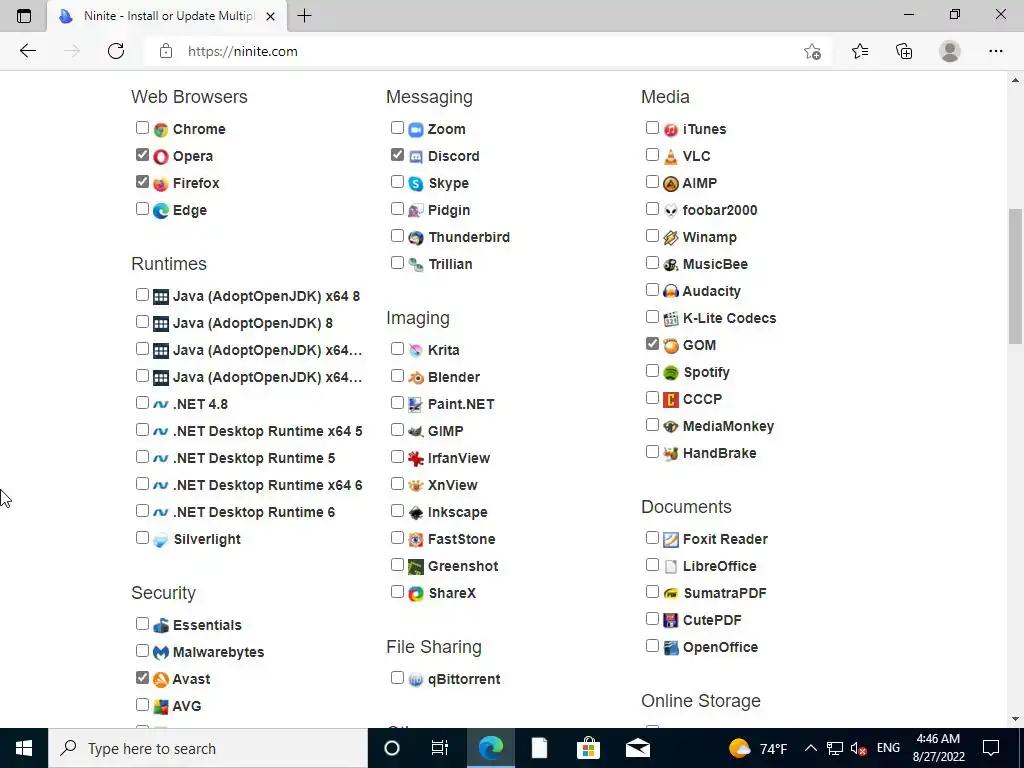Go back to previous page
The image size is (1024, 768).
(28, 51)
